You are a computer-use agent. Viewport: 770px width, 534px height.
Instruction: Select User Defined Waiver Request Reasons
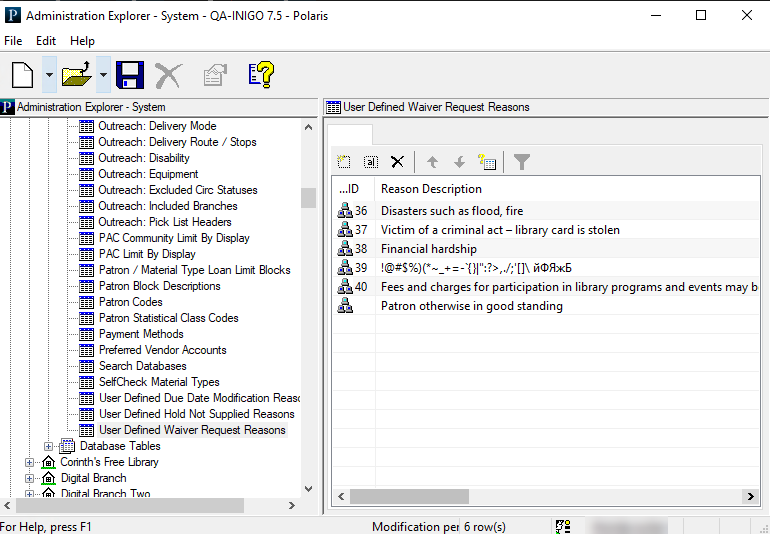tap(192, 430)
